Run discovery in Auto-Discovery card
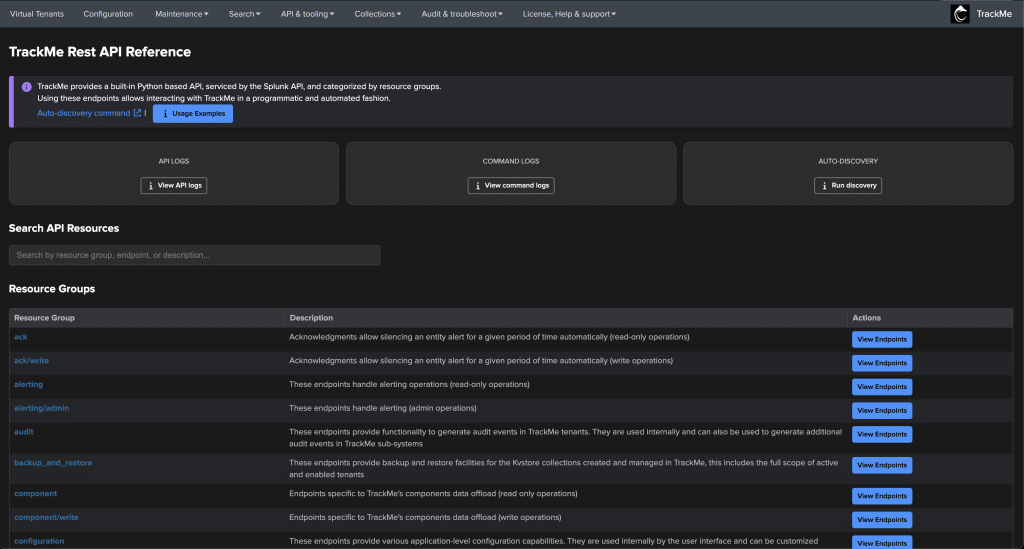 point(848,185)
